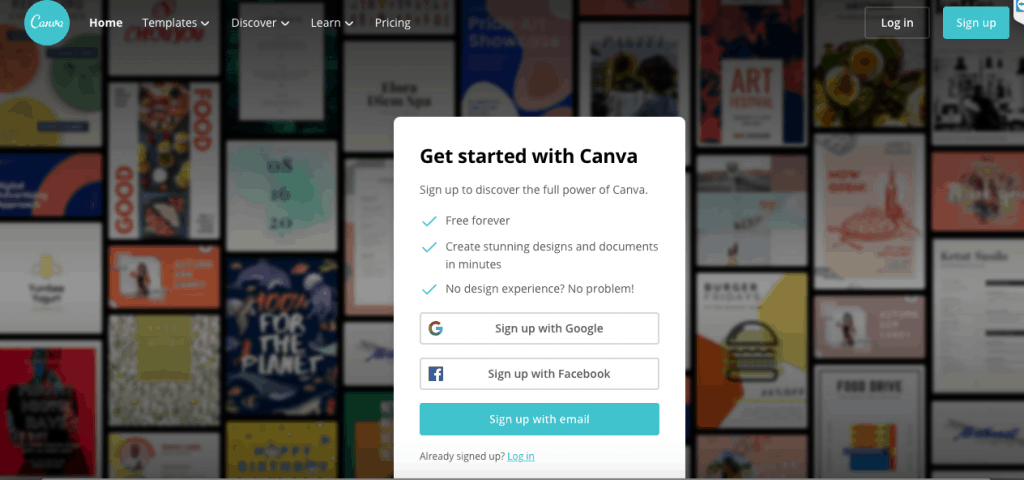
Task: Go to the Home menu item
Action: [106, 23]
